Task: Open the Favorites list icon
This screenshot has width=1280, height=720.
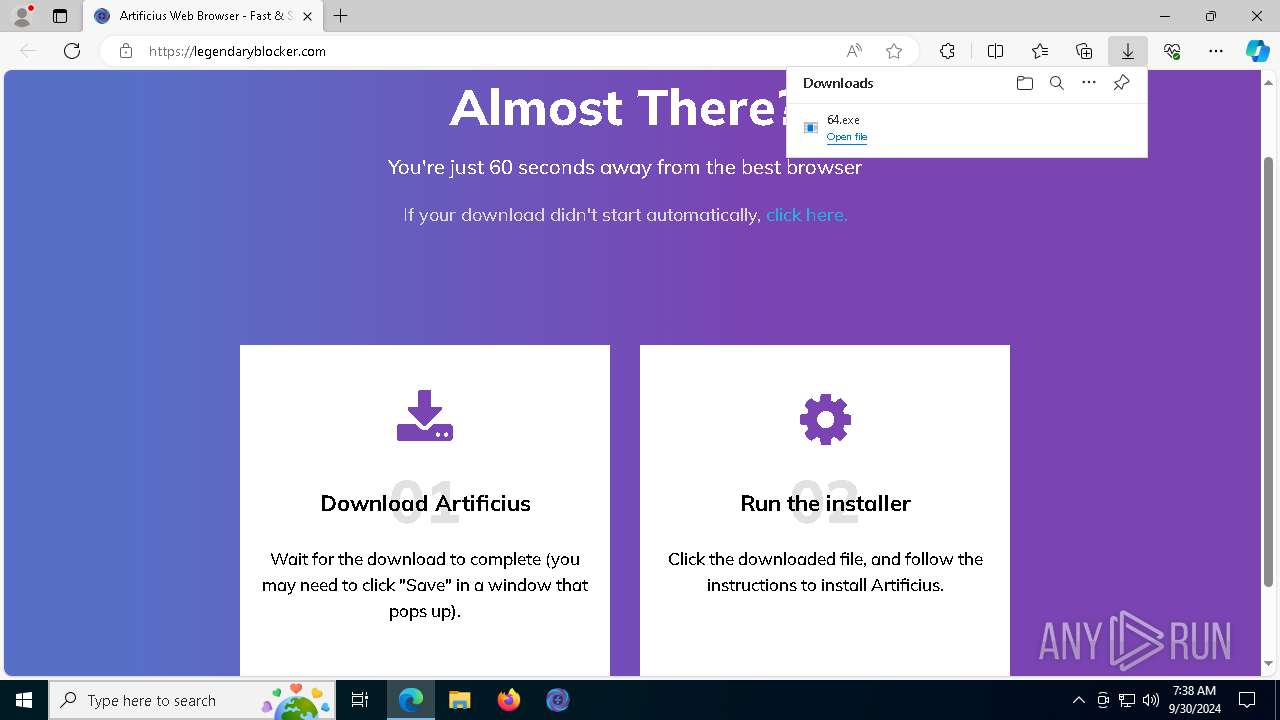Action: pos(1040,51)
